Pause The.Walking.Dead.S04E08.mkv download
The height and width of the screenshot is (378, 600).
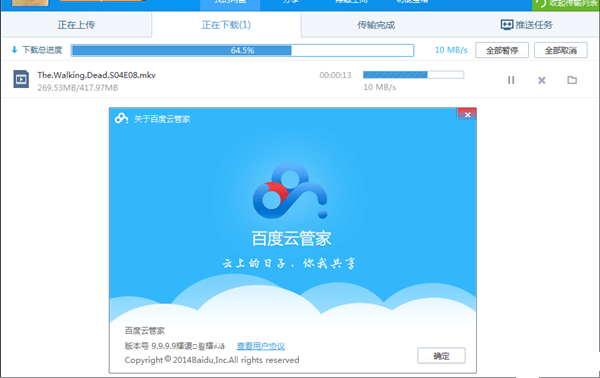point(511,80)
